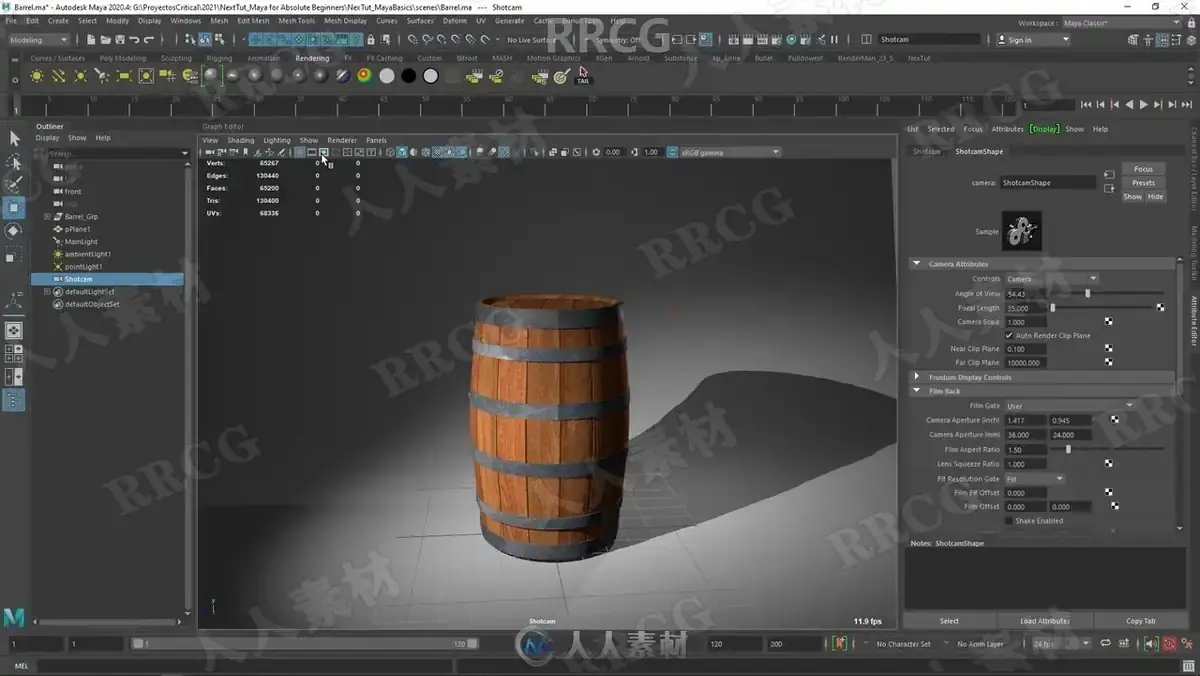Switch to the Poly Modeling shelf tab
The image size is (1200, 676).
(123, 58)
